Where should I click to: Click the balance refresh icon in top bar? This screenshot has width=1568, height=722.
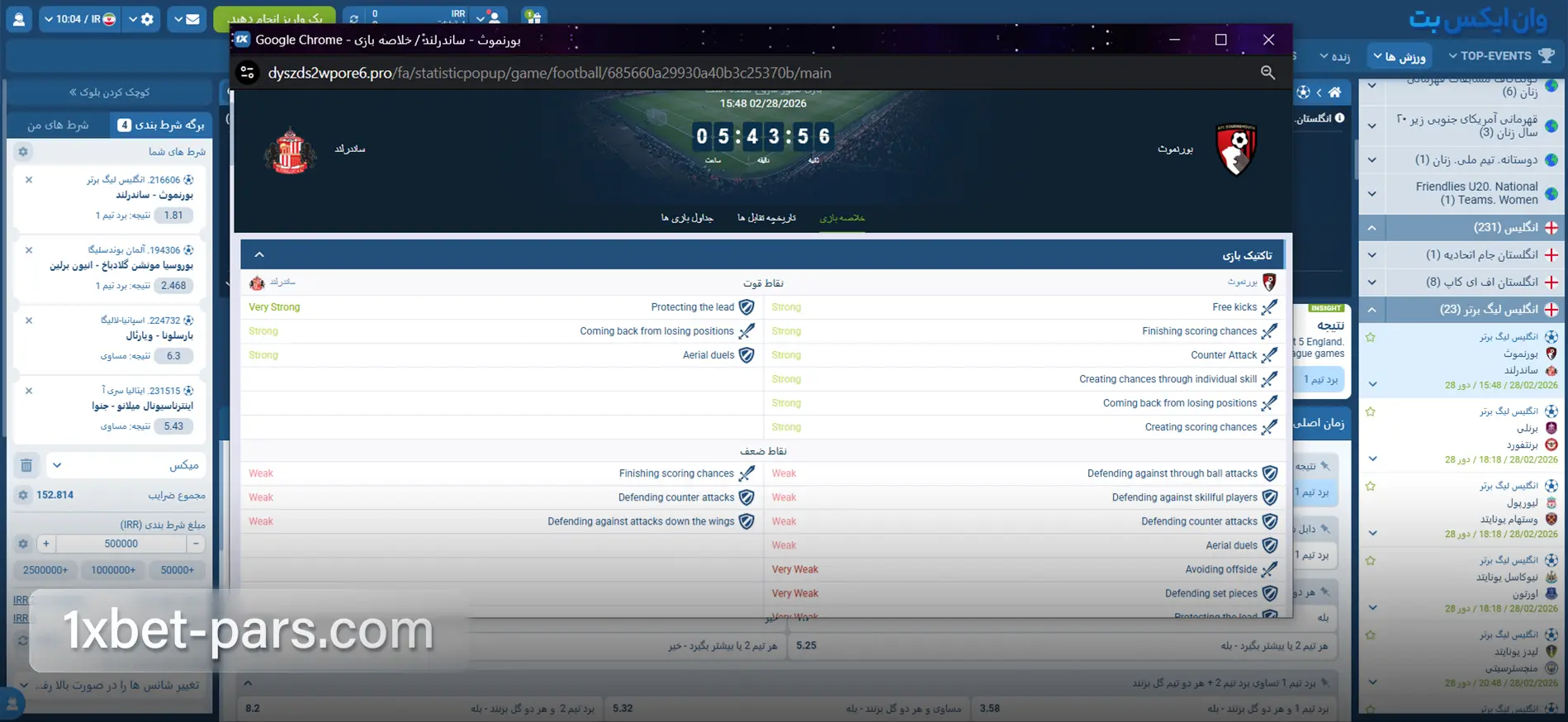(354, 18)
